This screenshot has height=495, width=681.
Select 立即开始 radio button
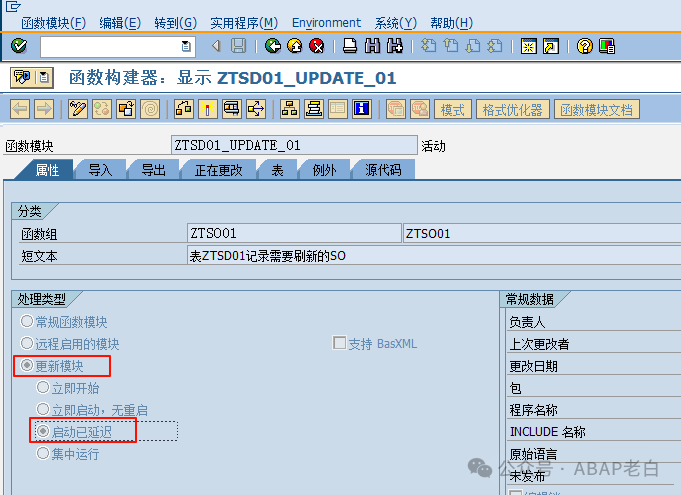coord(43,387)
